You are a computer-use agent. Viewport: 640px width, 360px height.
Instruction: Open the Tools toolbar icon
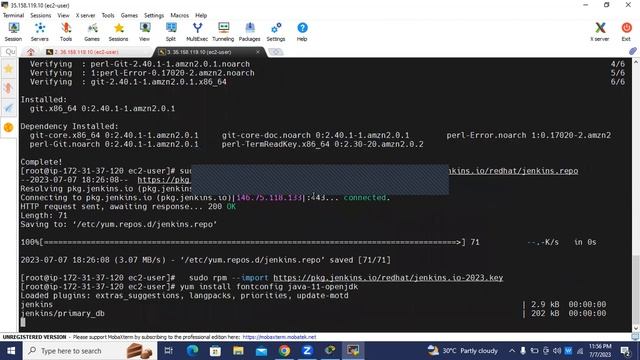pos(66,31)
